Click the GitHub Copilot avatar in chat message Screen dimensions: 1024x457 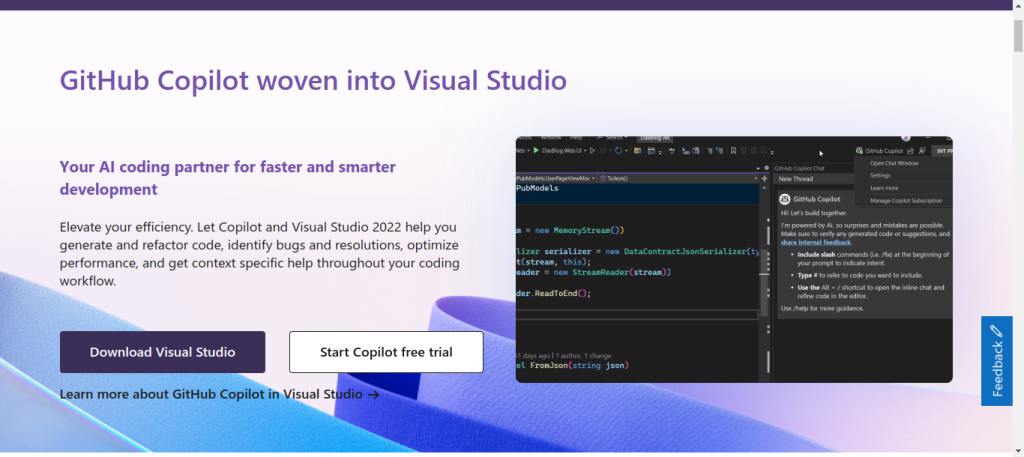point(785,199)
